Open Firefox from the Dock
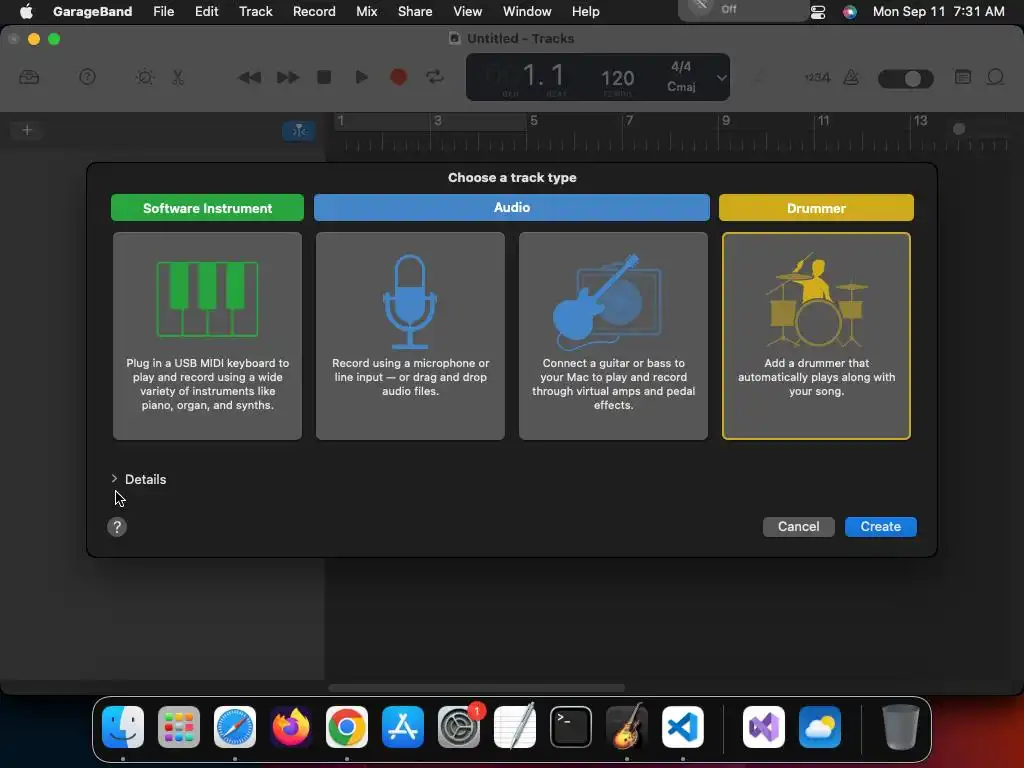Screen dimensions: 1024x768 point(291,727)
